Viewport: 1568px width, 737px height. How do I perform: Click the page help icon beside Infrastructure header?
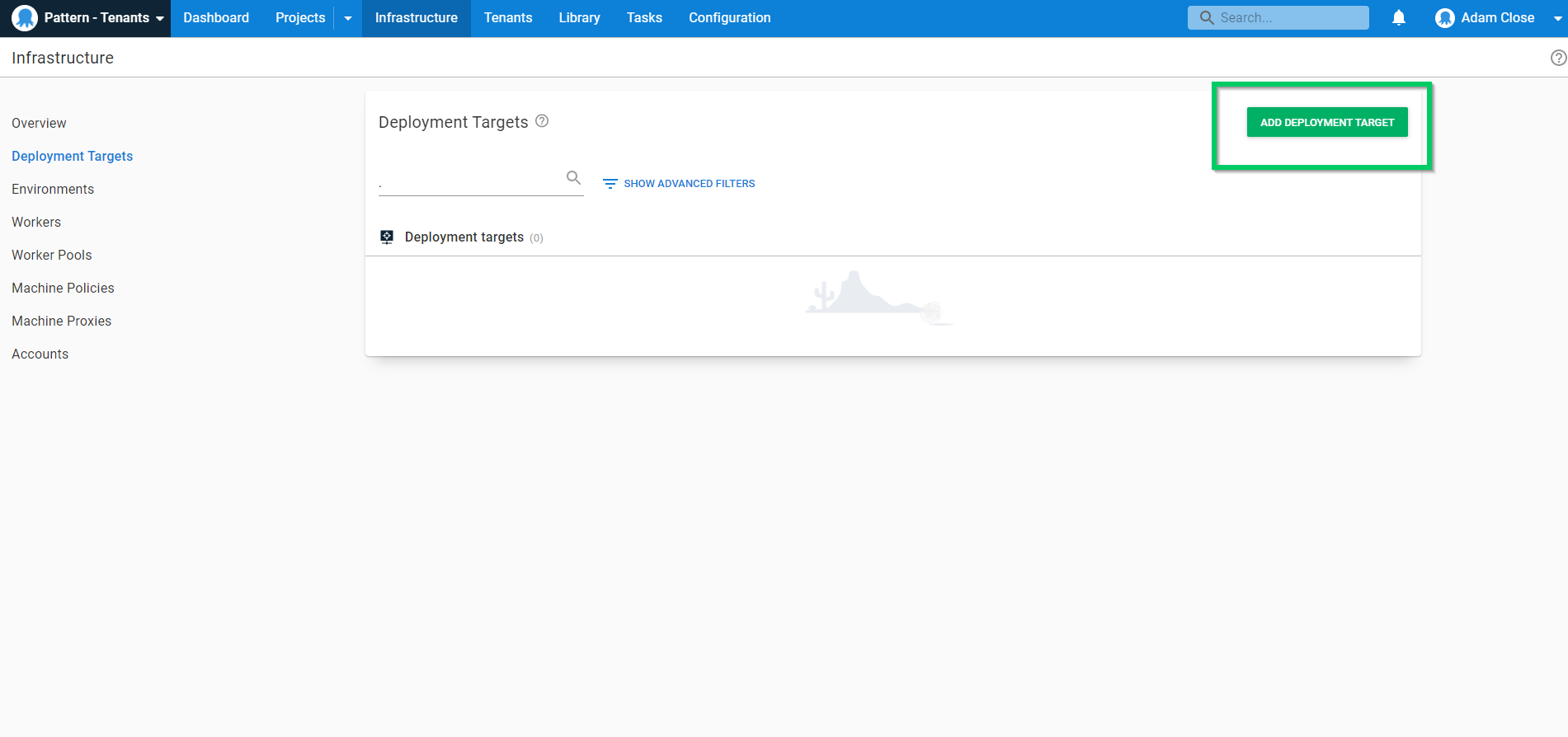1558,58
